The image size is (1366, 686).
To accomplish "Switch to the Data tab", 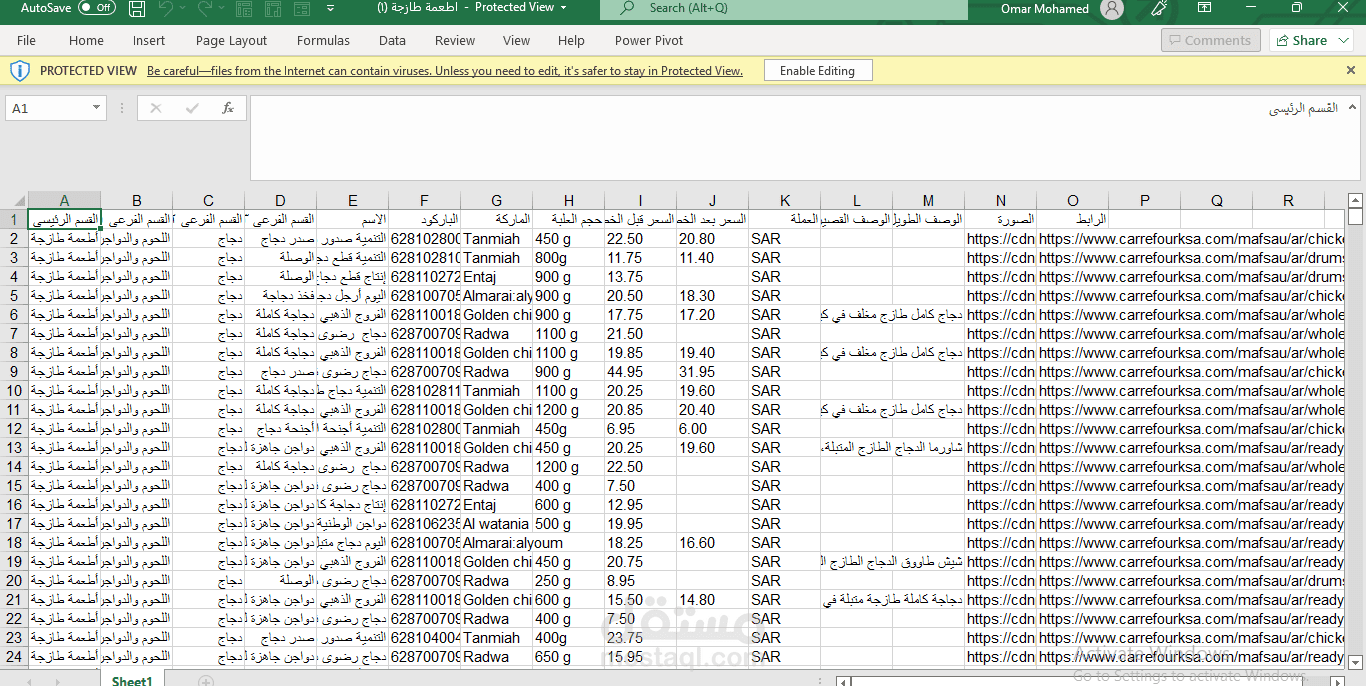I will pyautogui.click(x=392, y=41).
